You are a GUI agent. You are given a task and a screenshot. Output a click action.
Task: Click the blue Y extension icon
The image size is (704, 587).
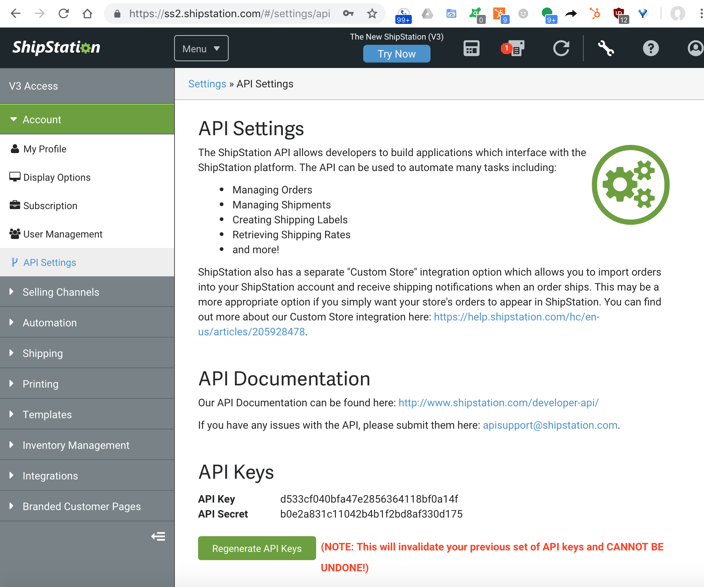(x=643, y=13)
